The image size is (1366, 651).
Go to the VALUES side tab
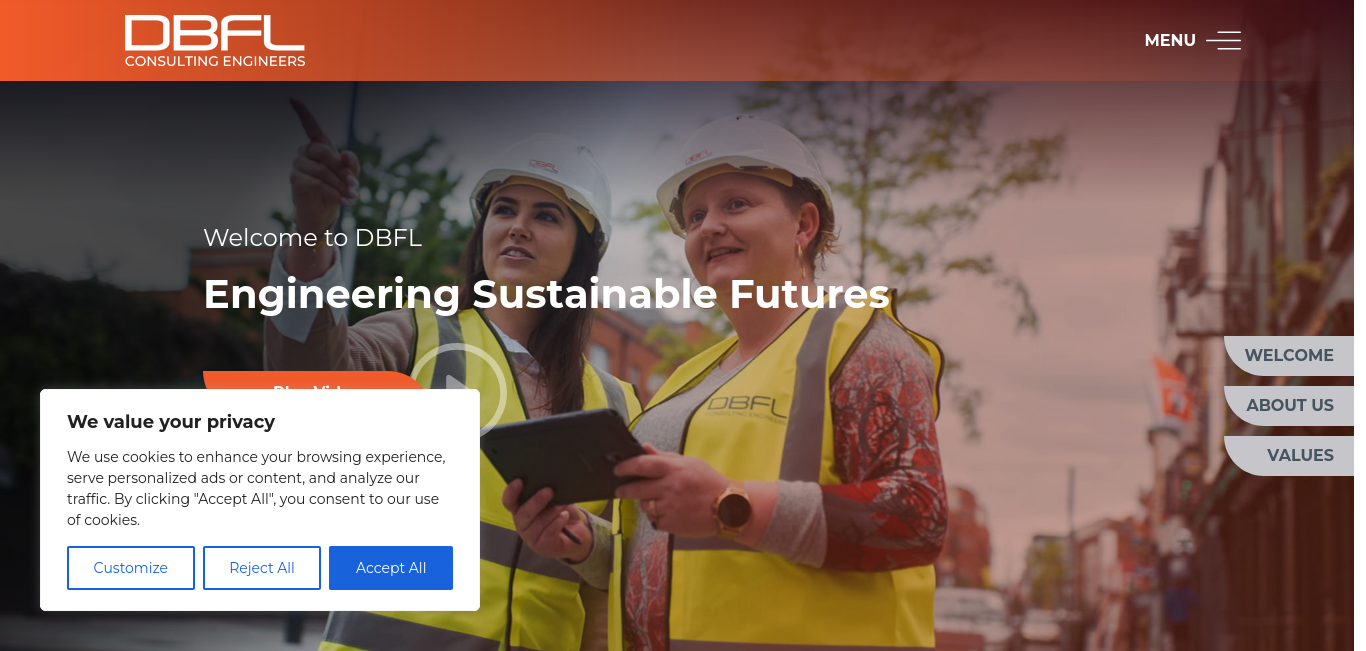tap(1289, 456)
